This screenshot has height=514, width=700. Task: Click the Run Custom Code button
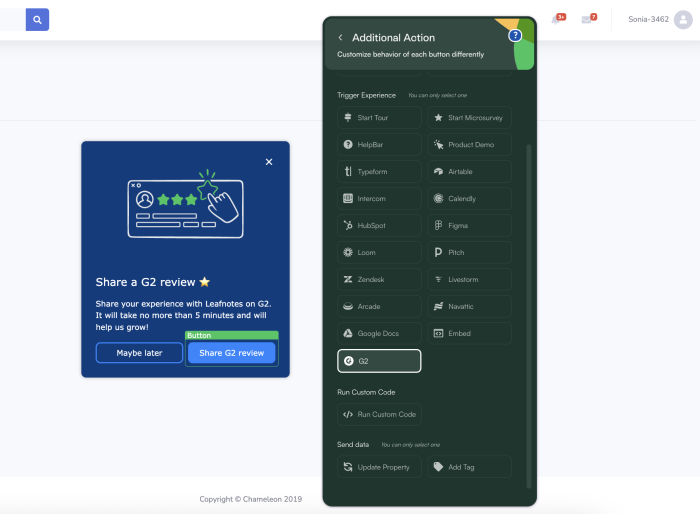379,414
